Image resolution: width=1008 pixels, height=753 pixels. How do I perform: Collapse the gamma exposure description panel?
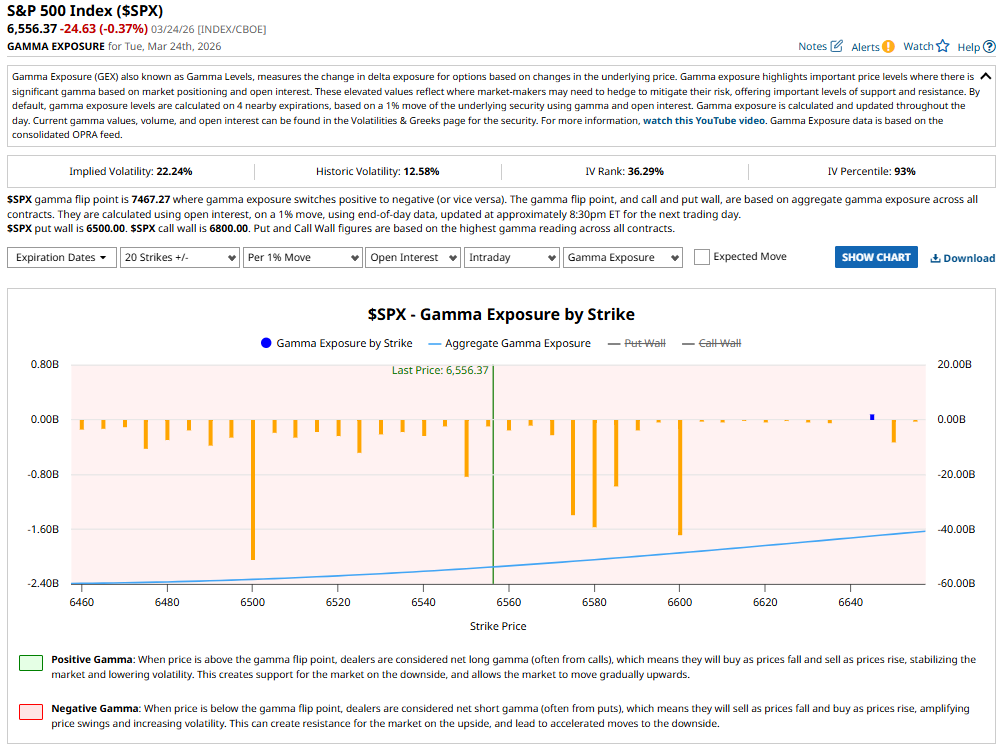click(986, 76)
